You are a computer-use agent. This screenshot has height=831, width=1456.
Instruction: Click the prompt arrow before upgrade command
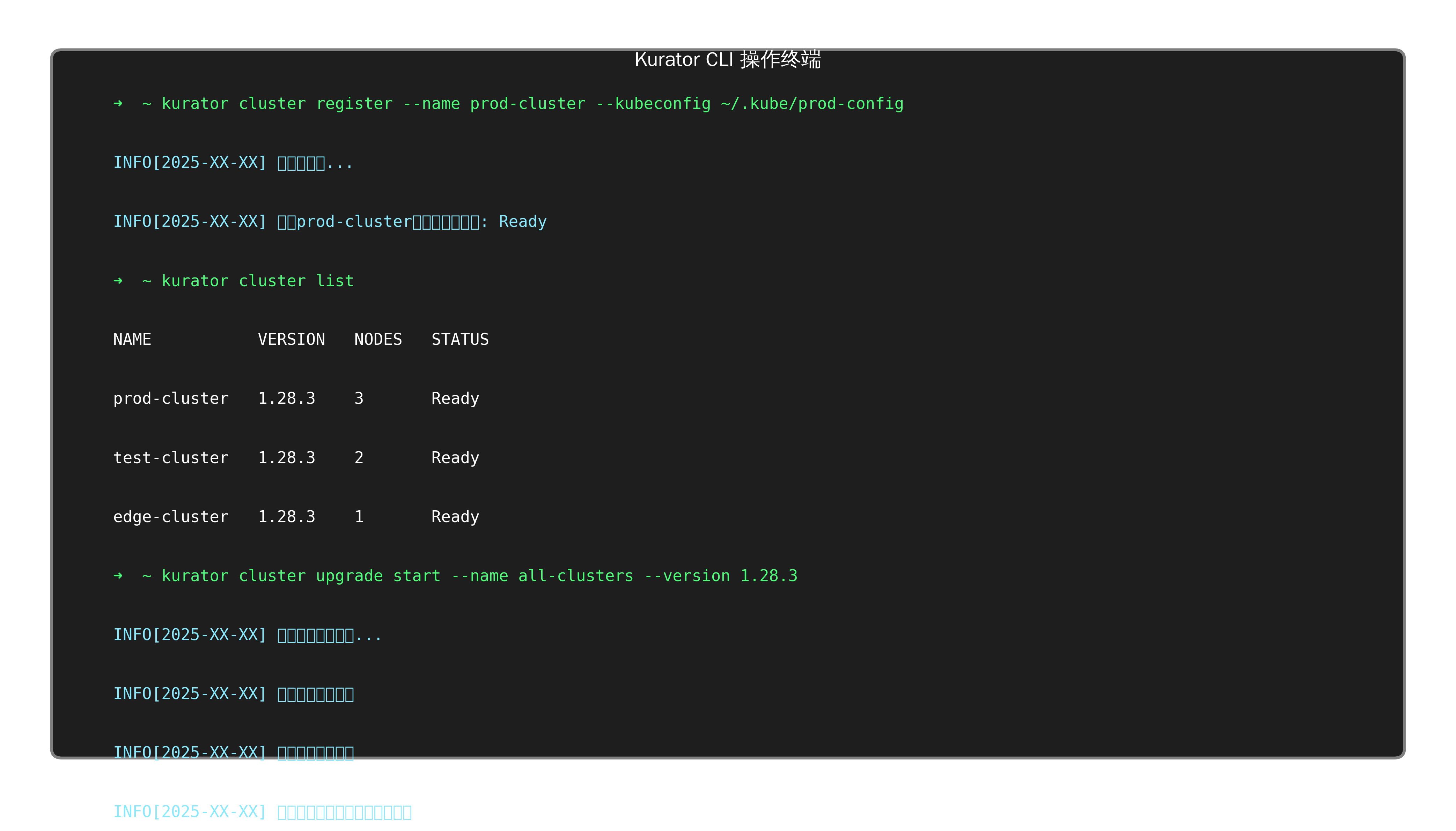point(118,576)
